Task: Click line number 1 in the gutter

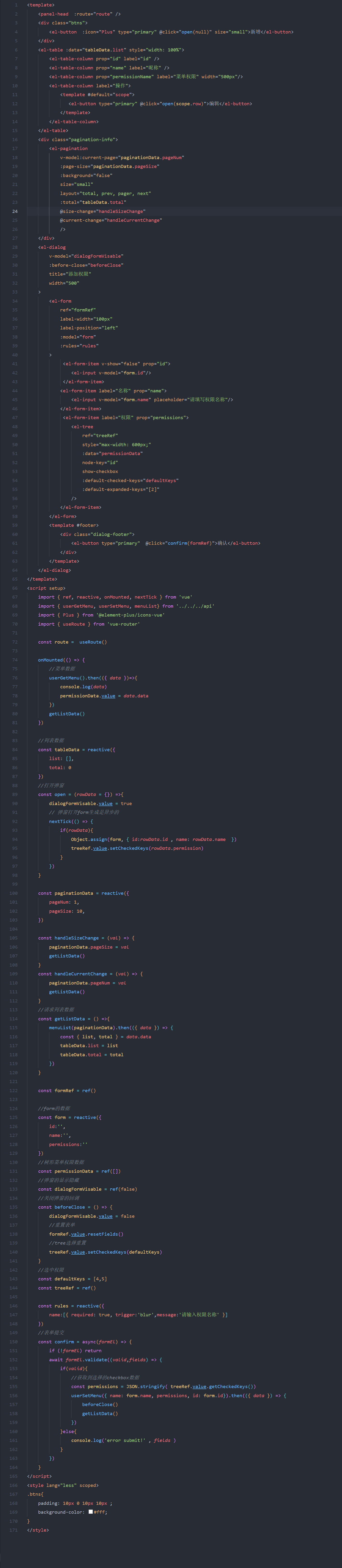Action: (16, 5)
